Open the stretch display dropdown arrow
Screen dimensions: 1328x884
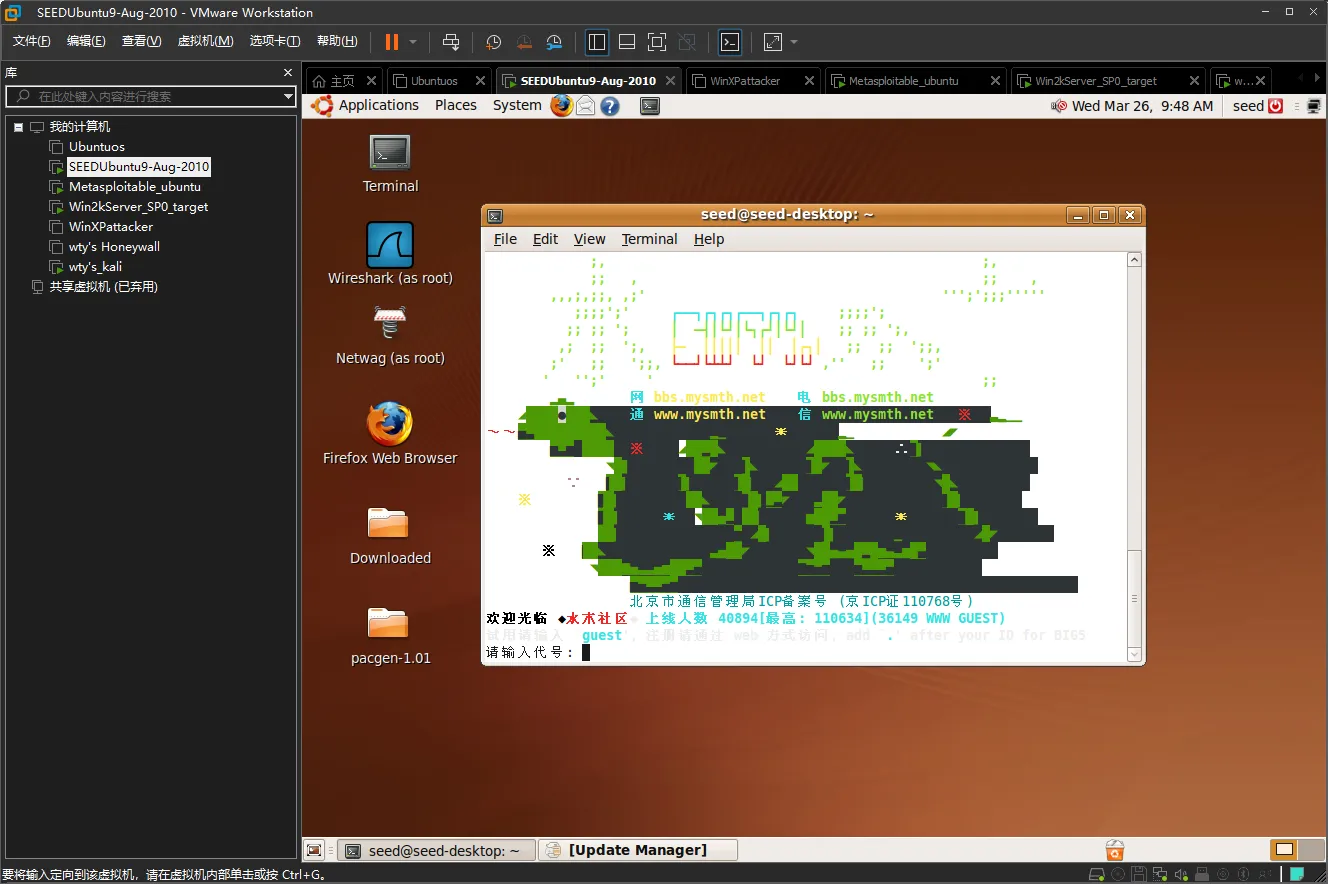click(794, 42)
